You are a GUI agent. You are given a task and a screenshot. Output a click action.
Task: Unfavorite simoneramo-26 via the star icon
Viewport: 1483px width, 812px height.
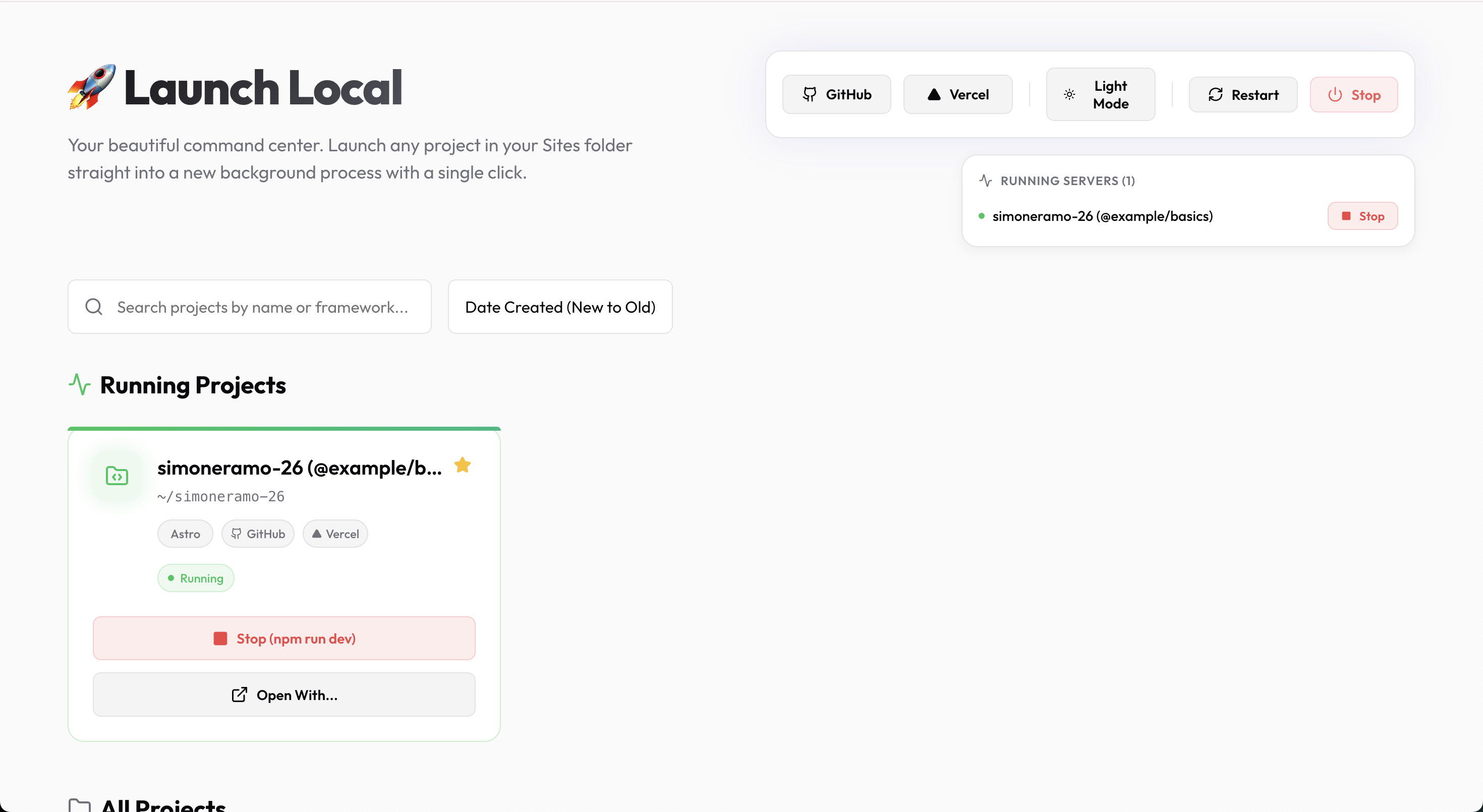(463, 465)
